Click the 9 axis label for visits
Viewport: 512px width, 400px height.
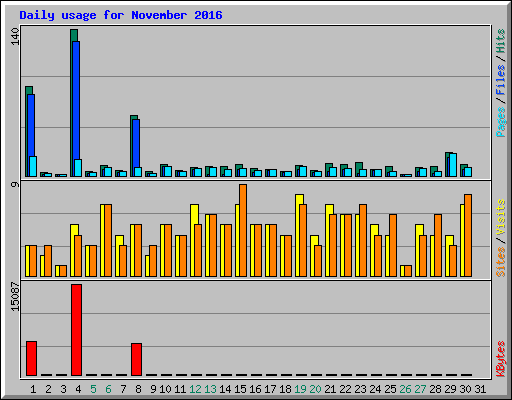15,184
